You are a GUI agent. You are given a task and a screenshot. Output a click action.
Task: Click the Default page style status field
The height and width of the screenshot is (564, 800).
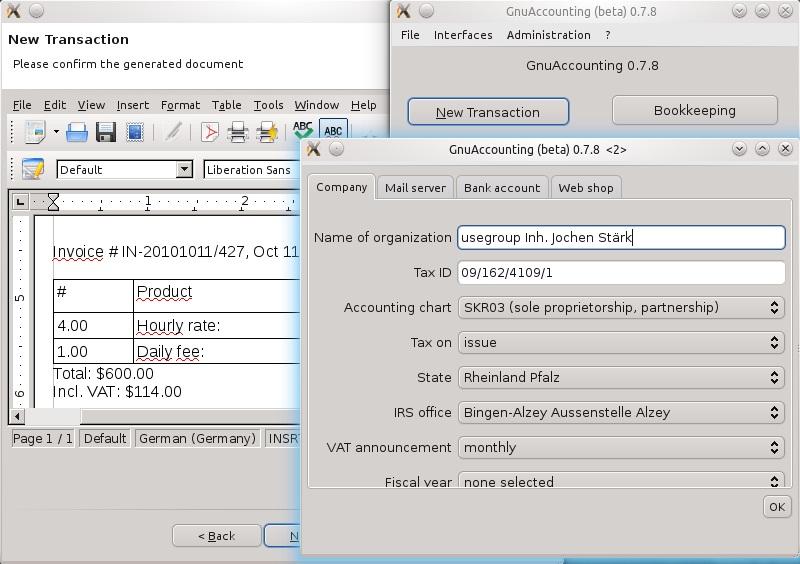pos(105,438)
